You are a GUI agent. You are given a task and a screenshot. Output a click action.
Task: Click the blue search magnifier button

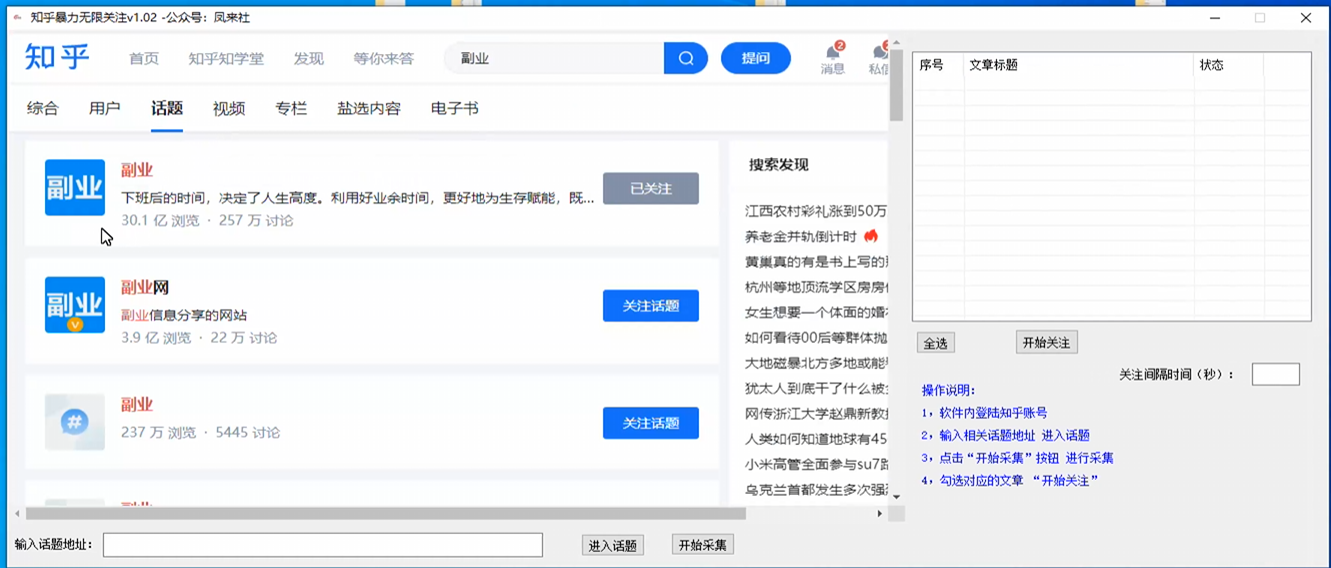point(686,58)
